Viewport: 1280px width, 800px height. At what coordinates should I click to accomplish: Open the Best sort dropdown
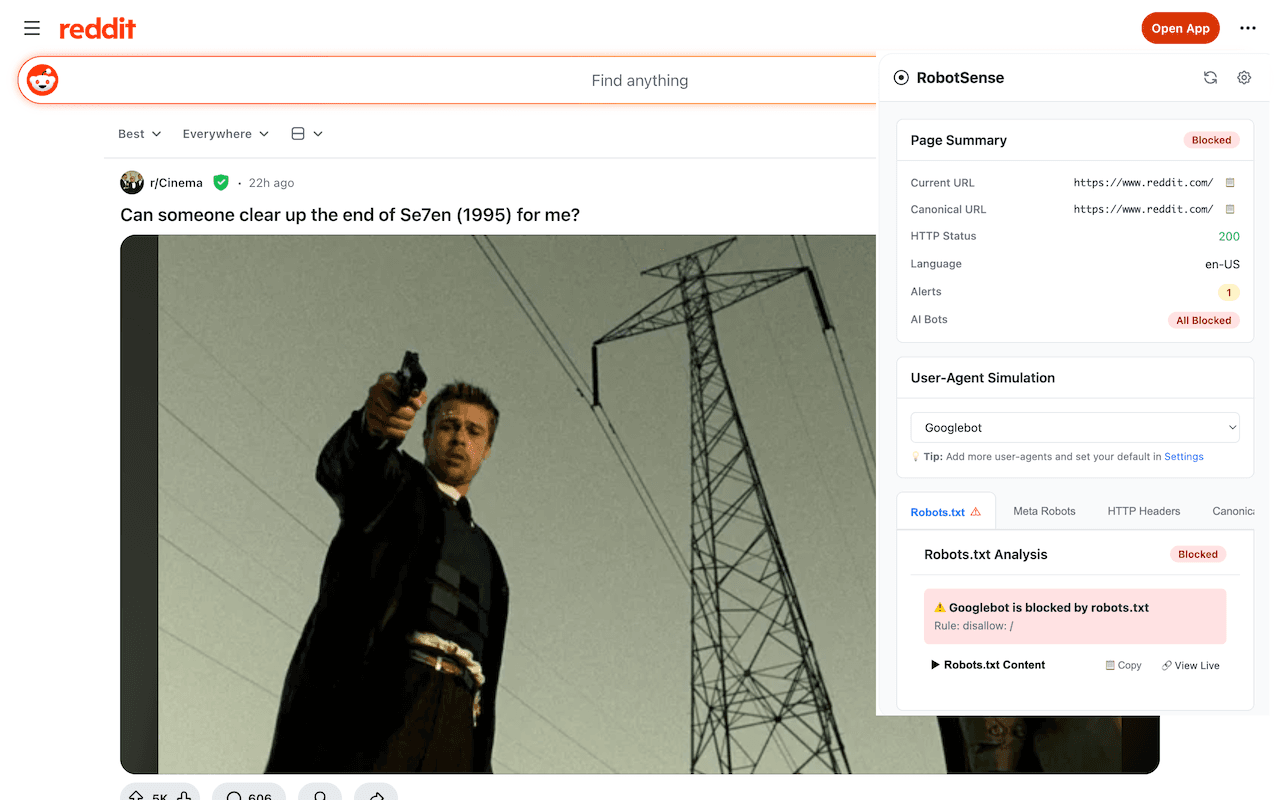coord(139,133)
